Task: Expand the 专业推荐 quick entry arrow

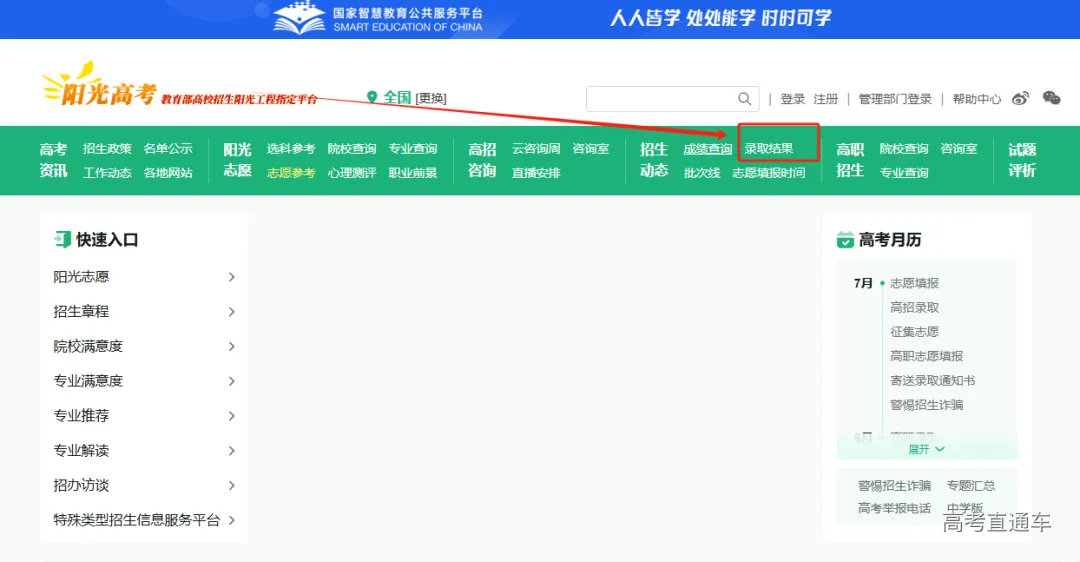Action: click(231, 416)
